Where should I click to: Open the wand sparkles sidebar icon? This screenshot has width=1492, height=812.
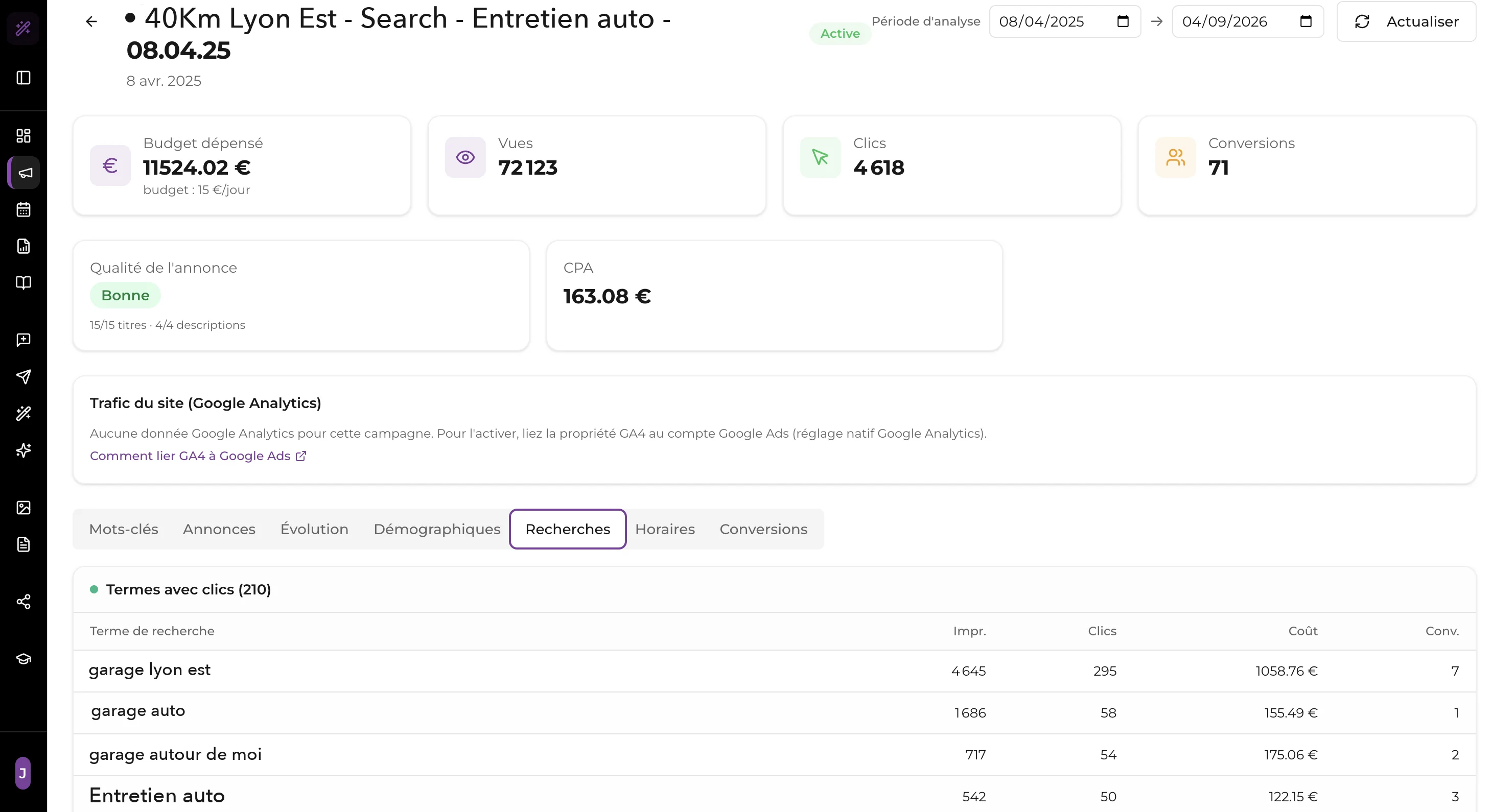pos(23,413)
